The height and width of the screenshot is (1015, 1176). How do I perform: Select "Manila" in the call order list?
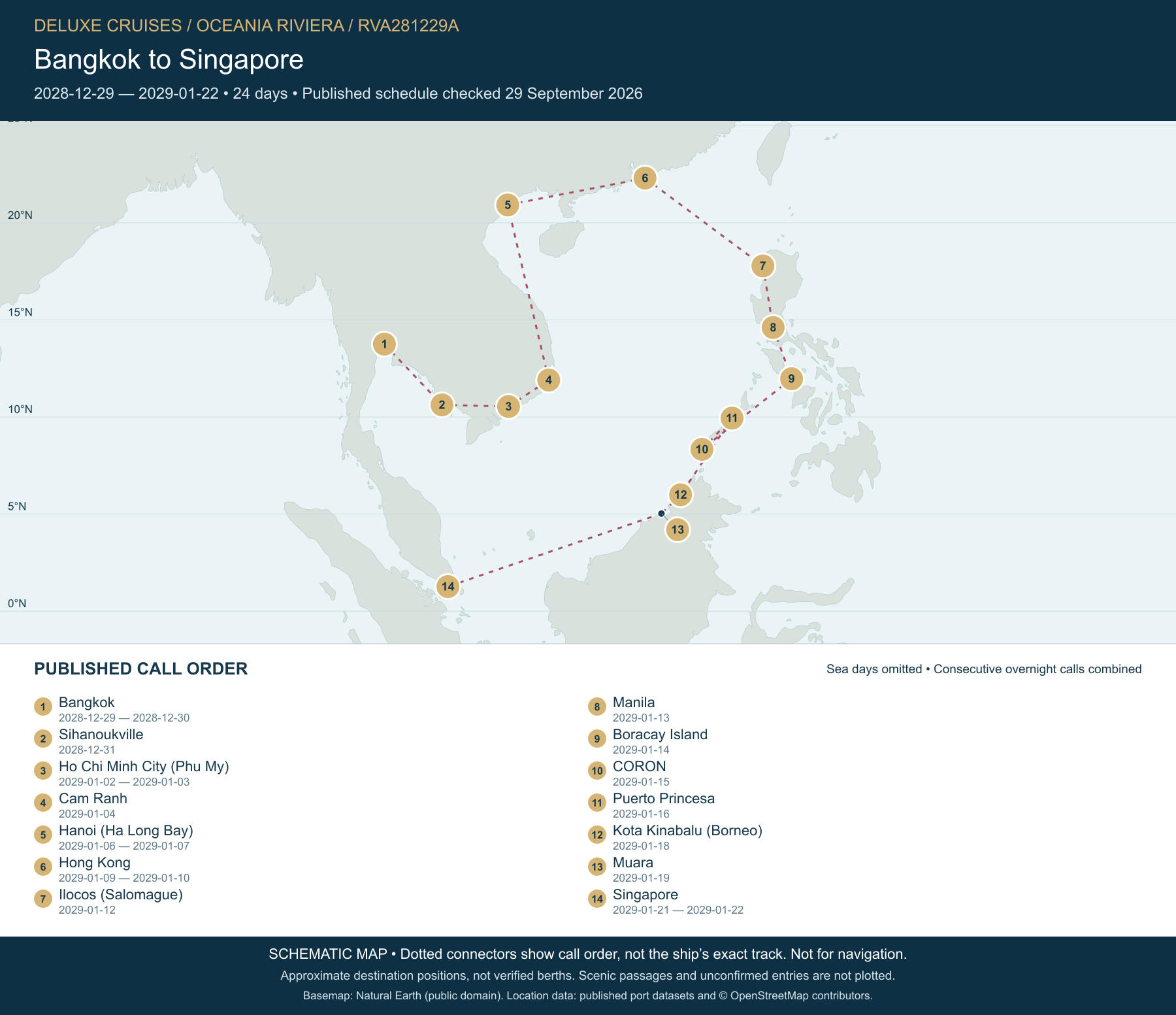coord(634,703)
